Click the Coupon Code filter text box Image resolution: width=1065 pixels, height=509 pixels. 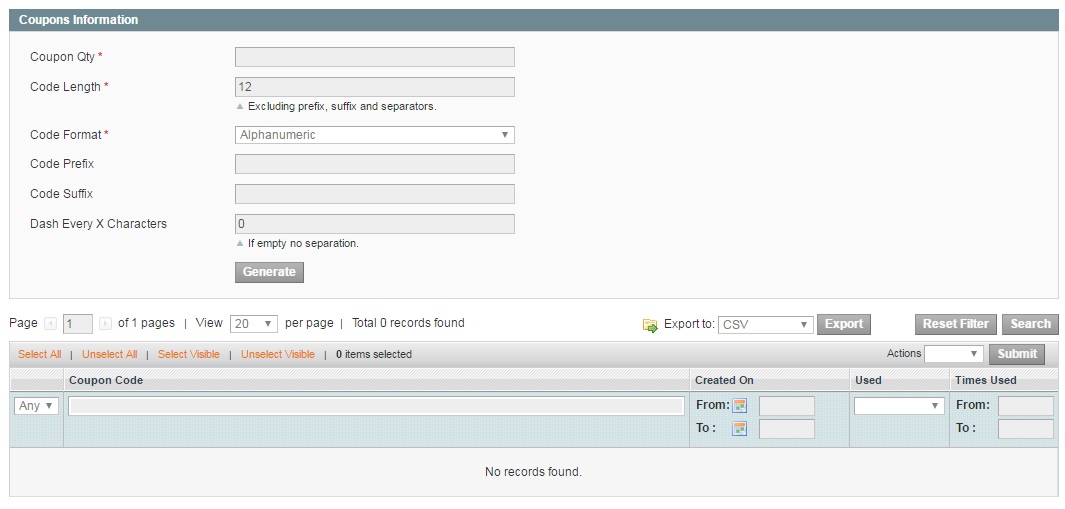coord(376,406)
